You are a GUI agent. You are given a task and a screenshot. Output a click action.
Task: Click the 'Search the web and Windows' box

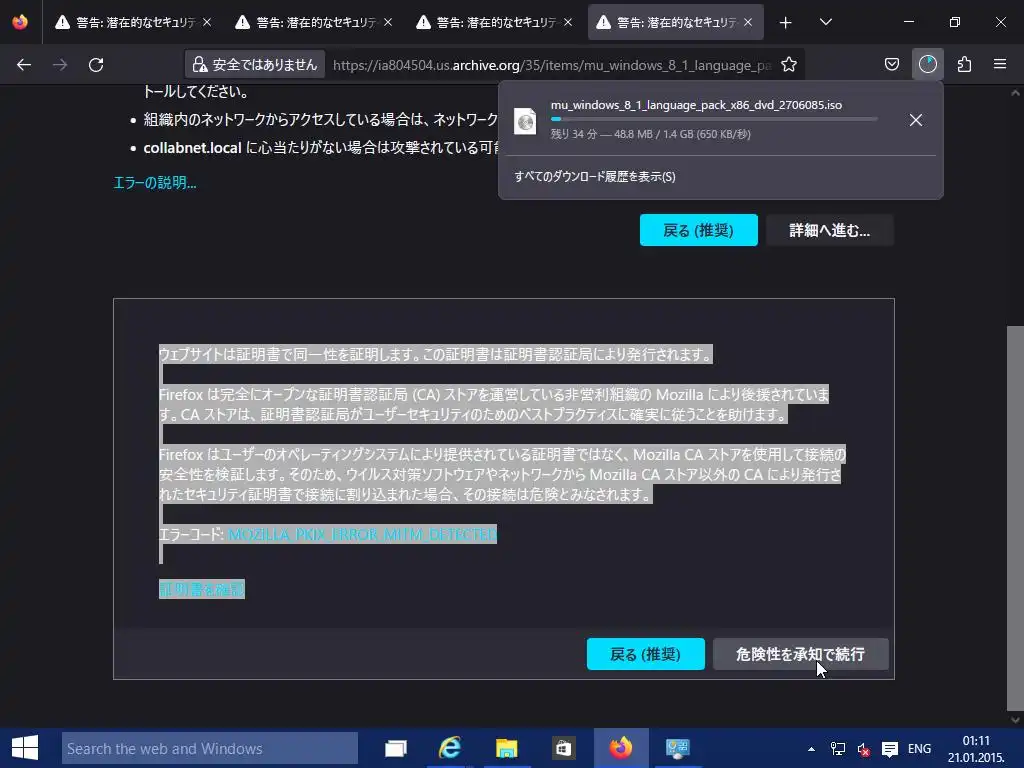(210, 748)
